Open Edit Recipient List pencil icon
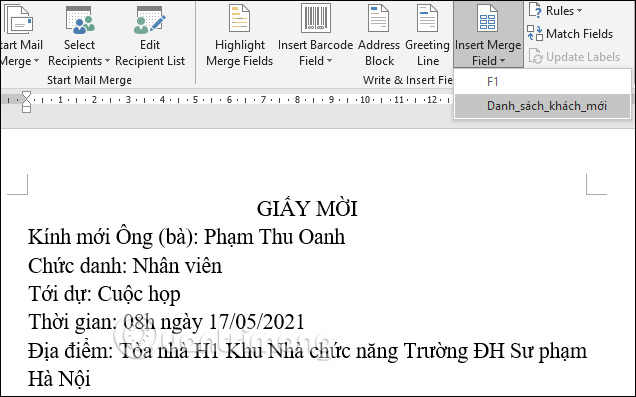Screen dimensions: 636x397 click(149, 20)
